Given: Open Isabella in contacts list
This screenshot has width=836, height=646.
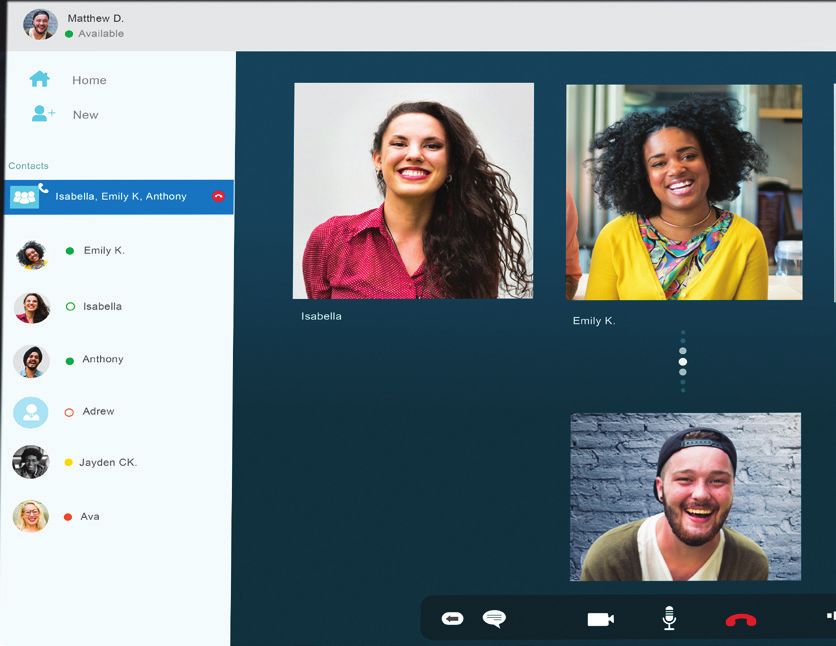Looking at the screenshot, I should (102, 306).
